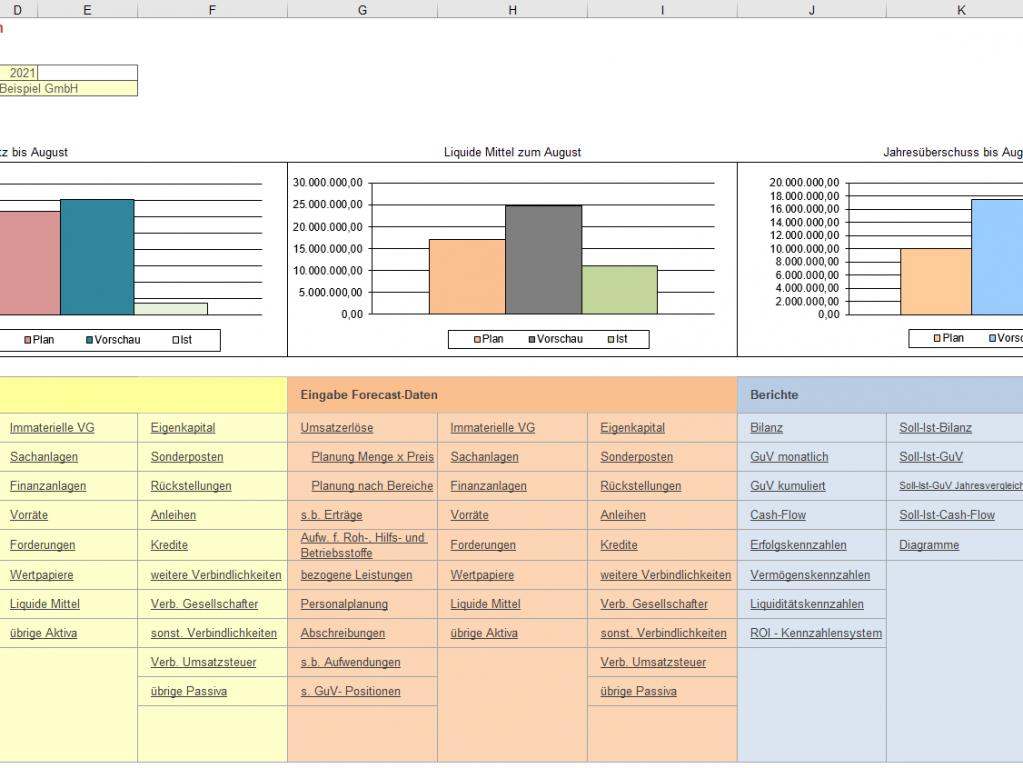This screenshot has height=768, width=1023.
Task: Open ROI - Kennzahlensystem report
Action: pos(816,633)
